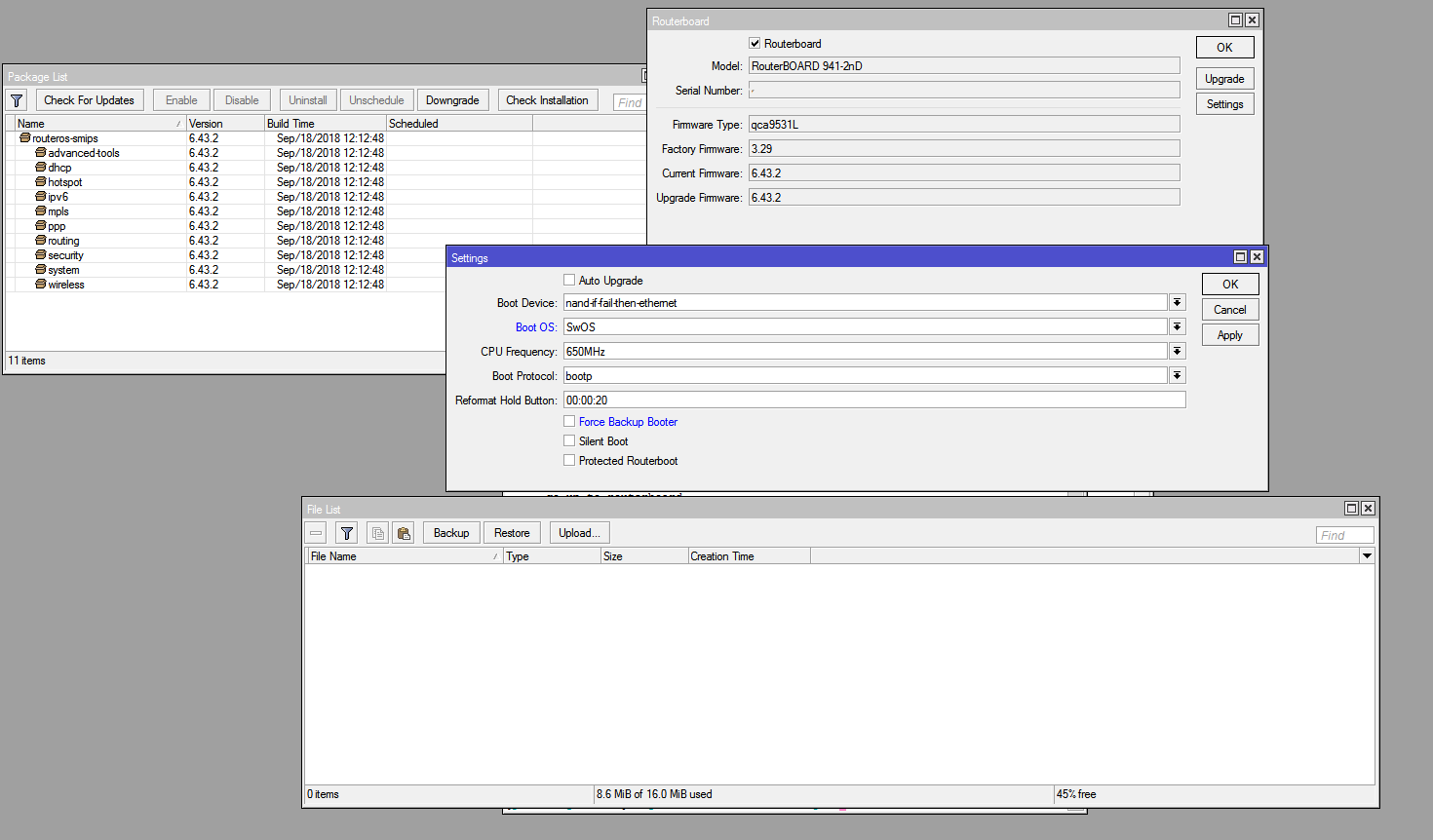This screenshot has height=840, width=1433.
Task: Click the wireless package icon
Action: [41, 285]
